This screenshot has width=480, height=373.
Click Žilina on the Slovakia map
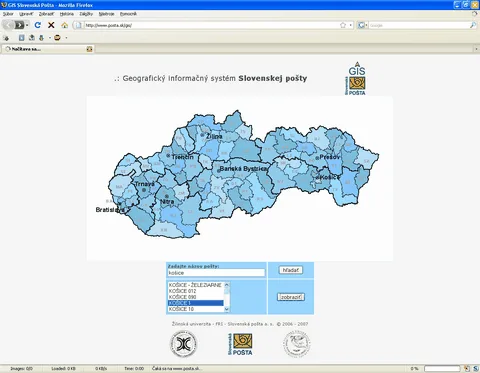(x=214, y=136)
